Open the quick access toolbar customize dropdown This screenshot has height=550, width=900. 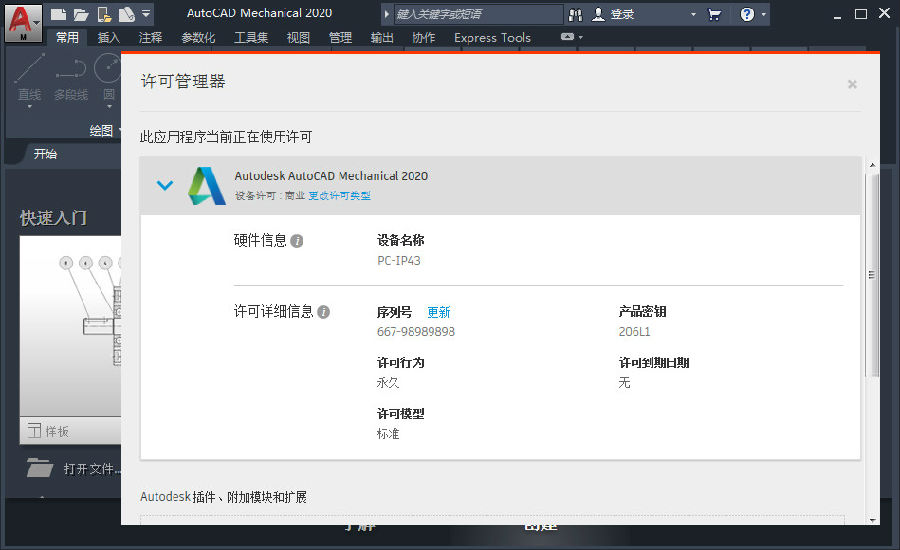[x=146, y=13]
